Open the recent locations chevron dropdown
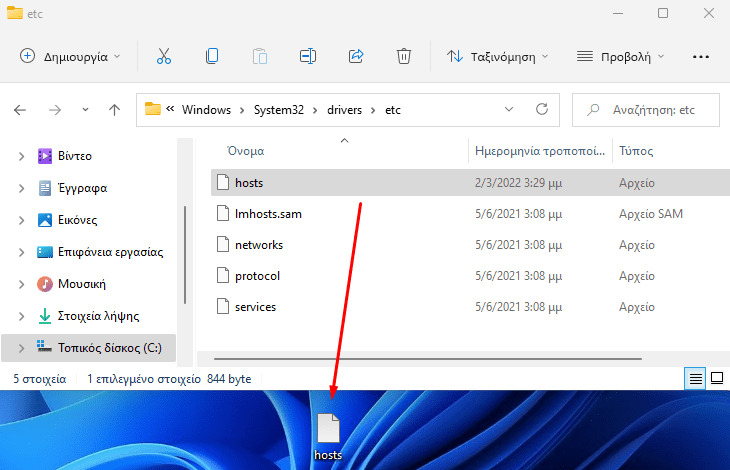The height and width of the screenshot is (470, 730). [x=85, y=110]
